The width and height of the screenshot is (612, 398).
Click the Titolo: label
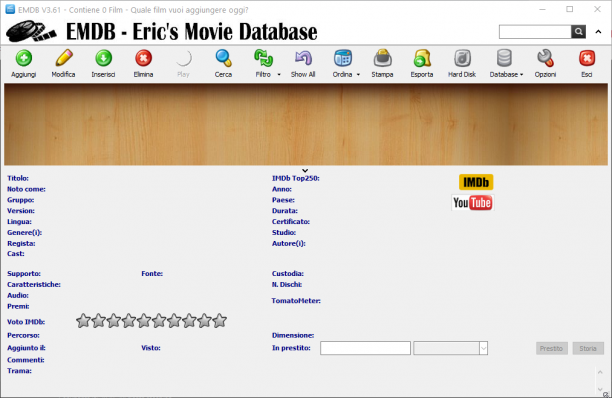[x=18, y=178]
